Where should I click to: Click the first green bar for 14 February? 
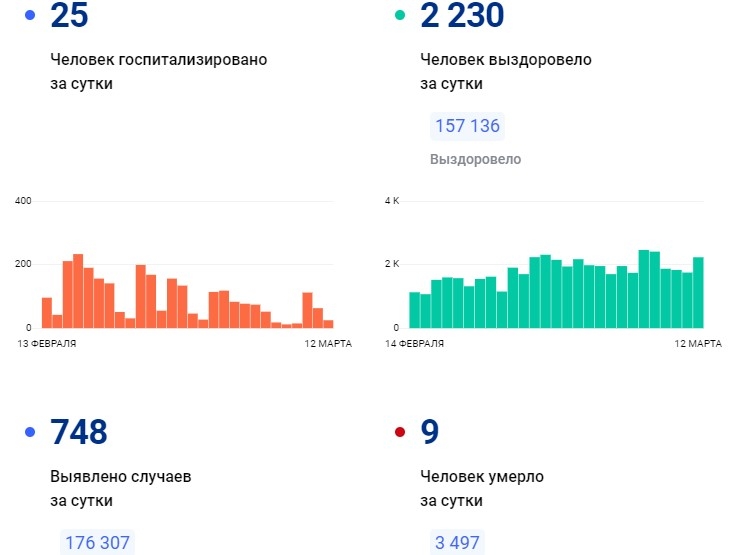pos(415,310)
